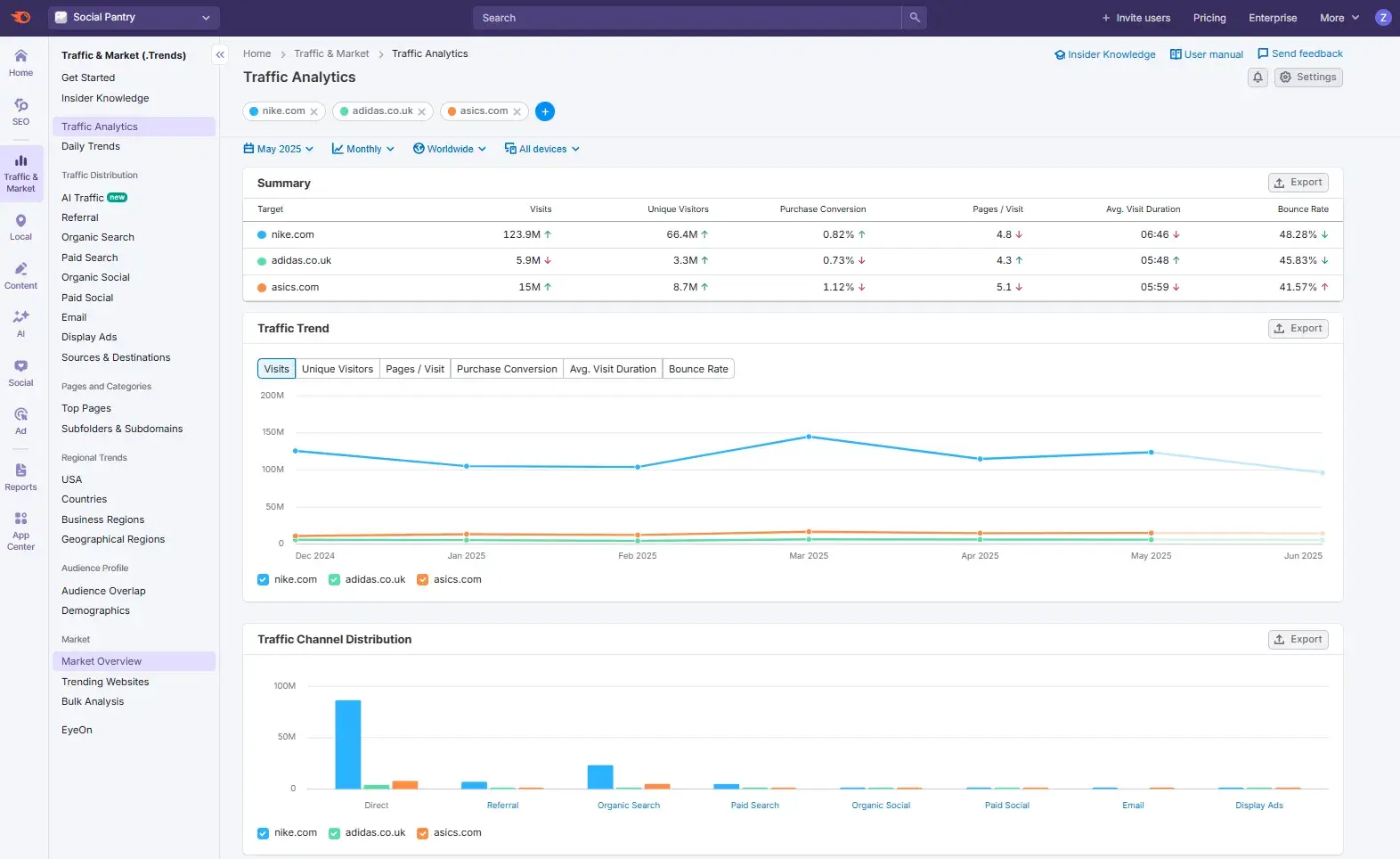
Task: Collapse the sidebar with double-chevron icon
Action: point(220,55)
